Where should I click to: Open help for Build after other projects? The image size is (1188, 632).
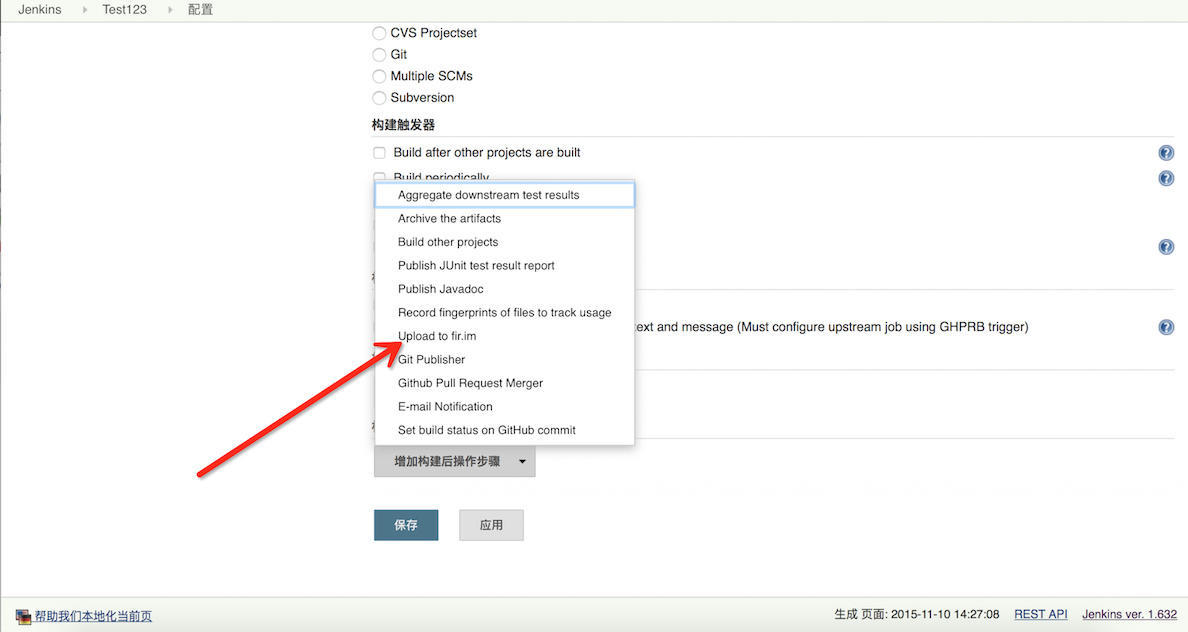coord(1166,153)
